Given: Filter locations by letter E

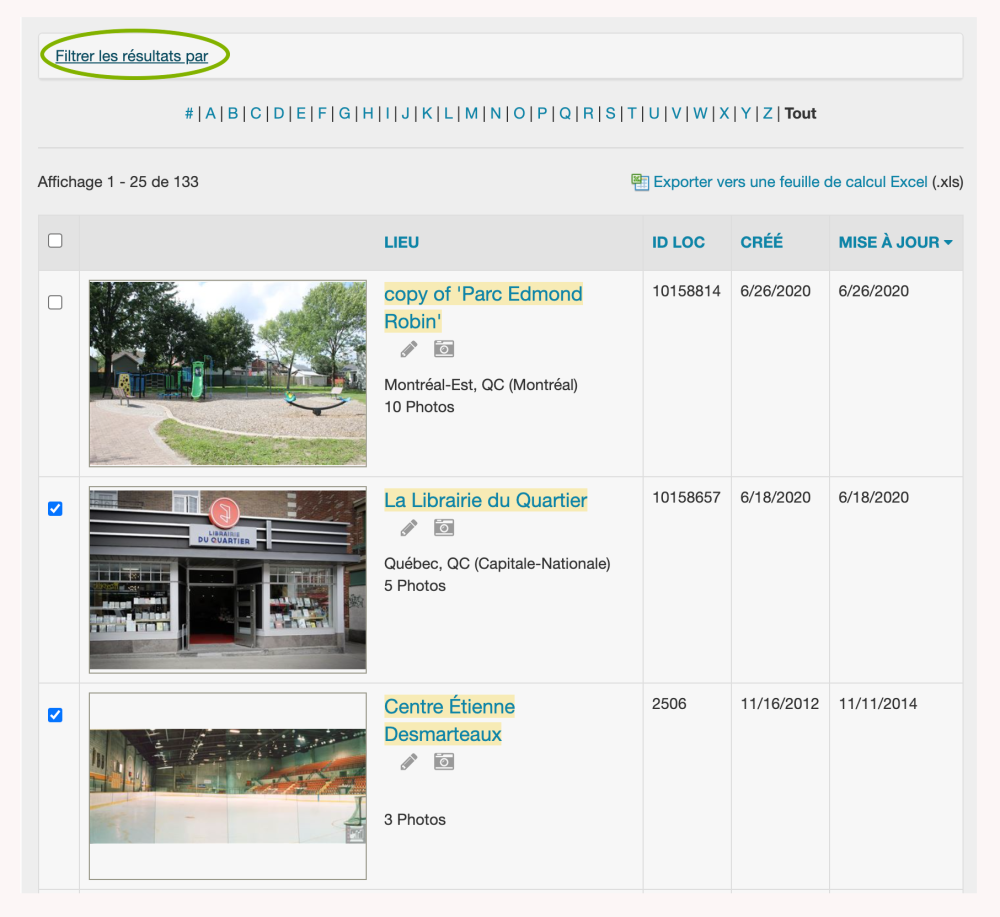Looking at the screenshot, I should tap(301, 114).
